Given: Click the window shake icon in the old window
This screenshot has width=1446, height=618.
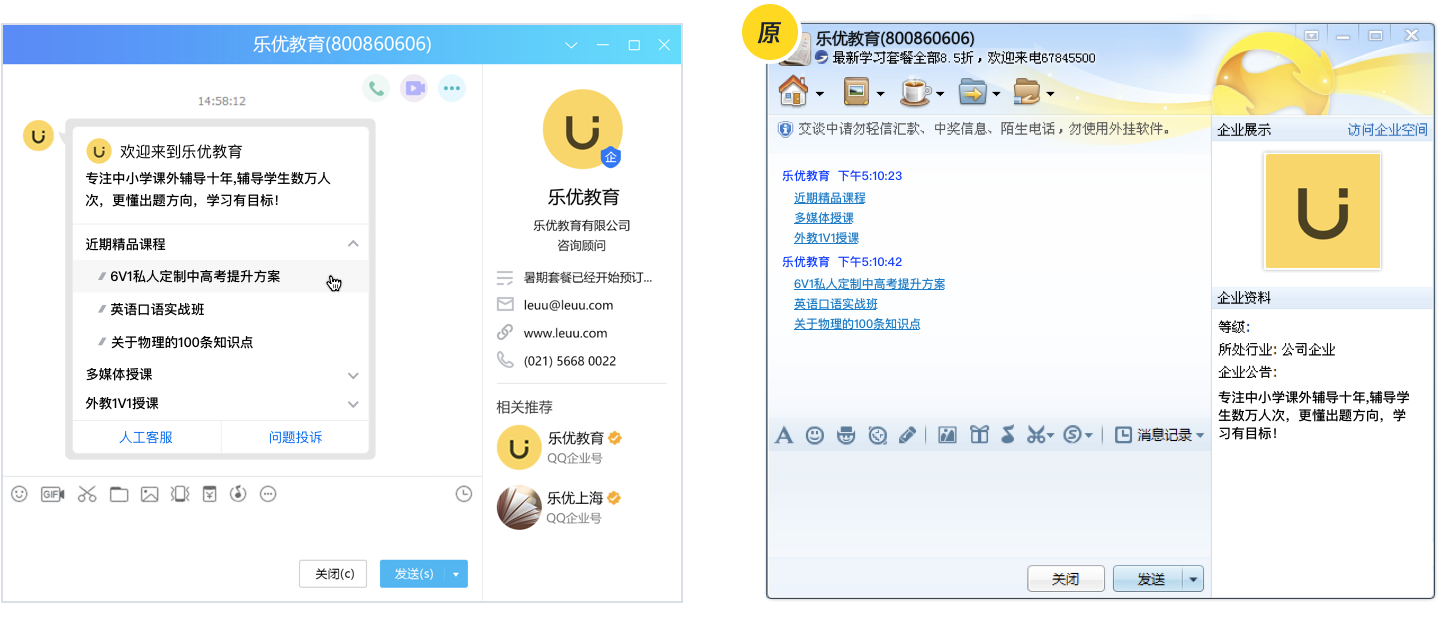Looking at the screenshot, I should (x=877, y=435).
